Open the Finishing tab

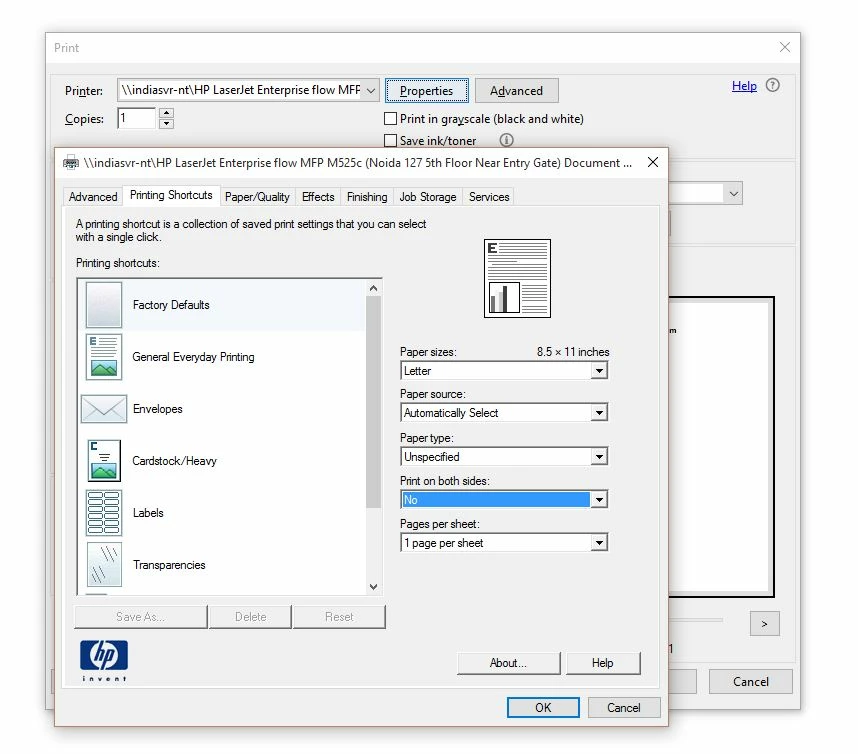click(367, 197)
